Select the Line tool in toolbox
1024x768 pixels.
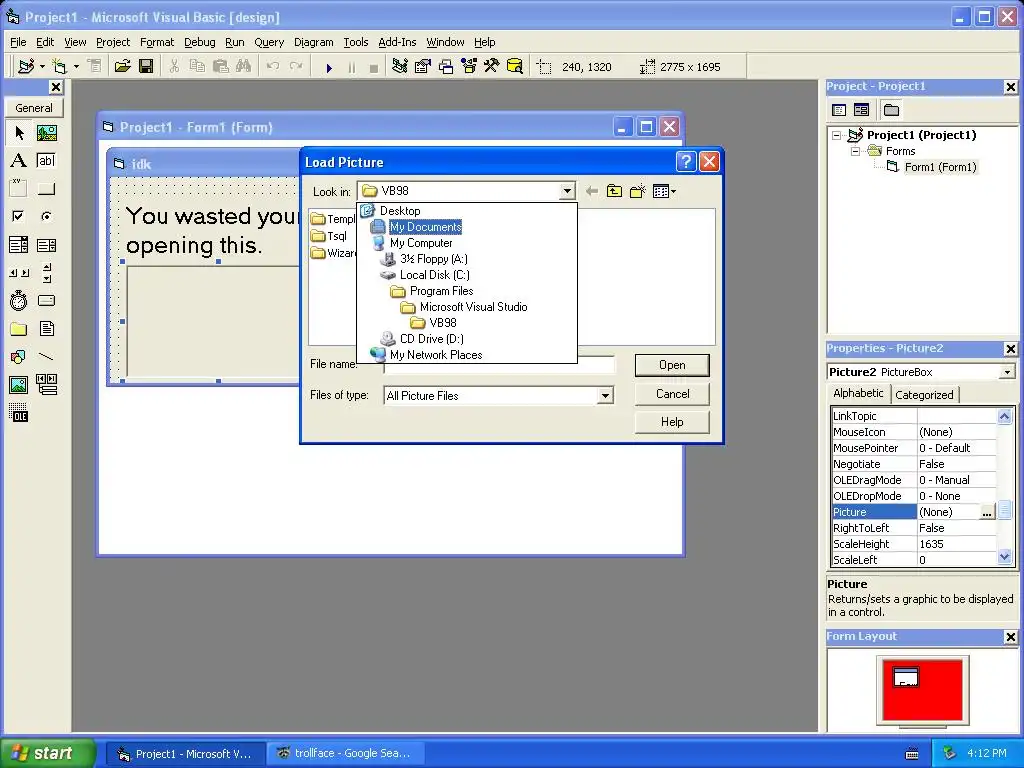pyautogui.click(x=46, y=357)
